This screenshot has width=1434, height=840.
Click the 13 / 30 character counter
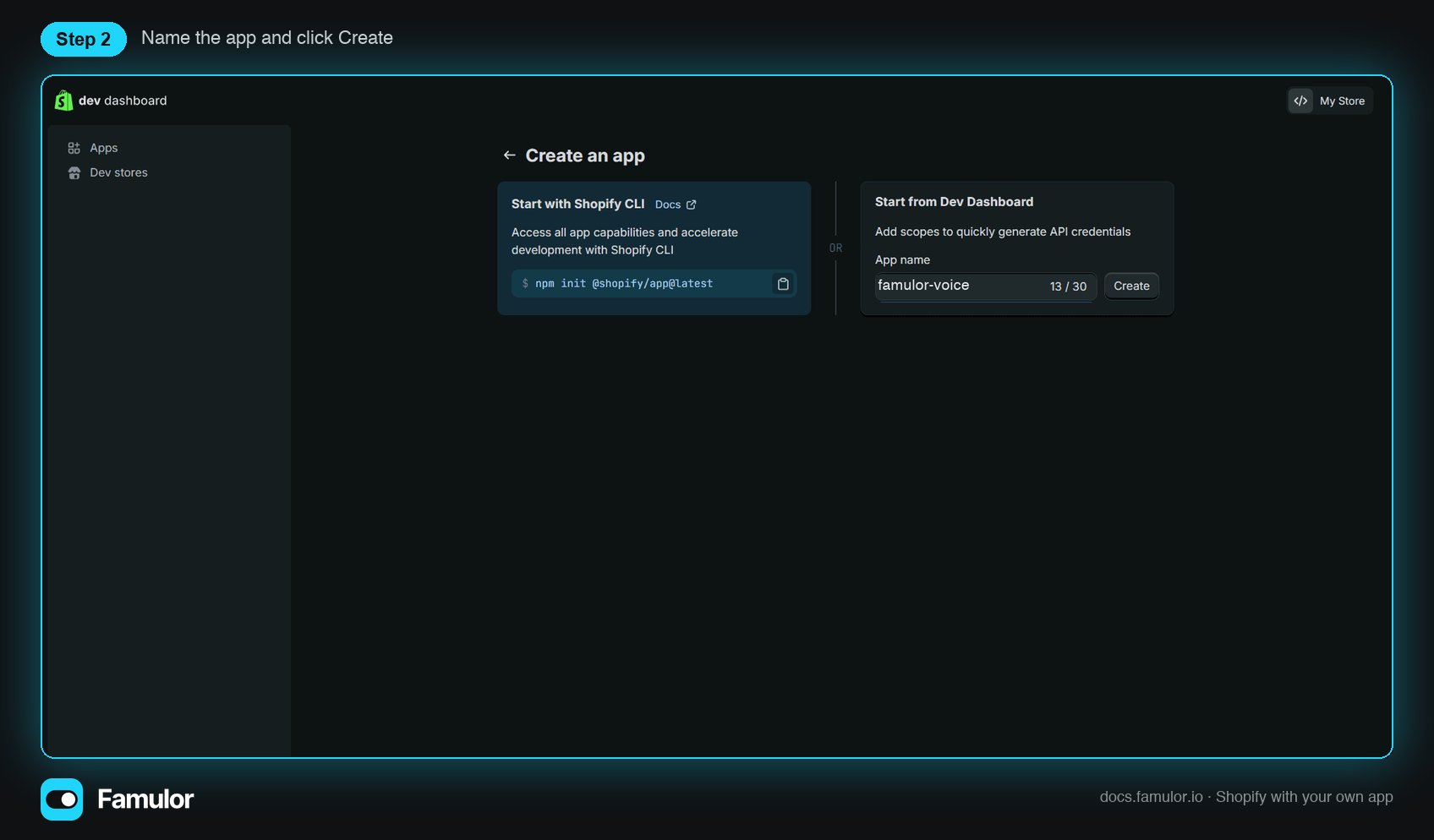click(x=1068, y=286)
